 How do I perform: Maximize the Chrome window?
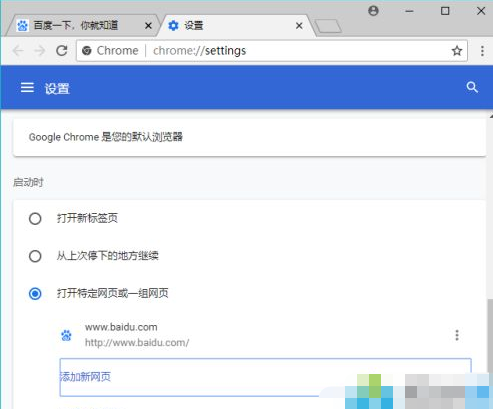click(x=445, y=11)
